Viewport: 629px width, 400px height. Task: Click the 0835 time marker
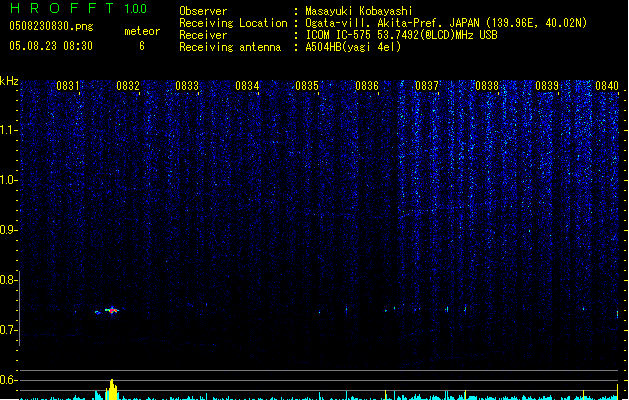click(307, 86)
